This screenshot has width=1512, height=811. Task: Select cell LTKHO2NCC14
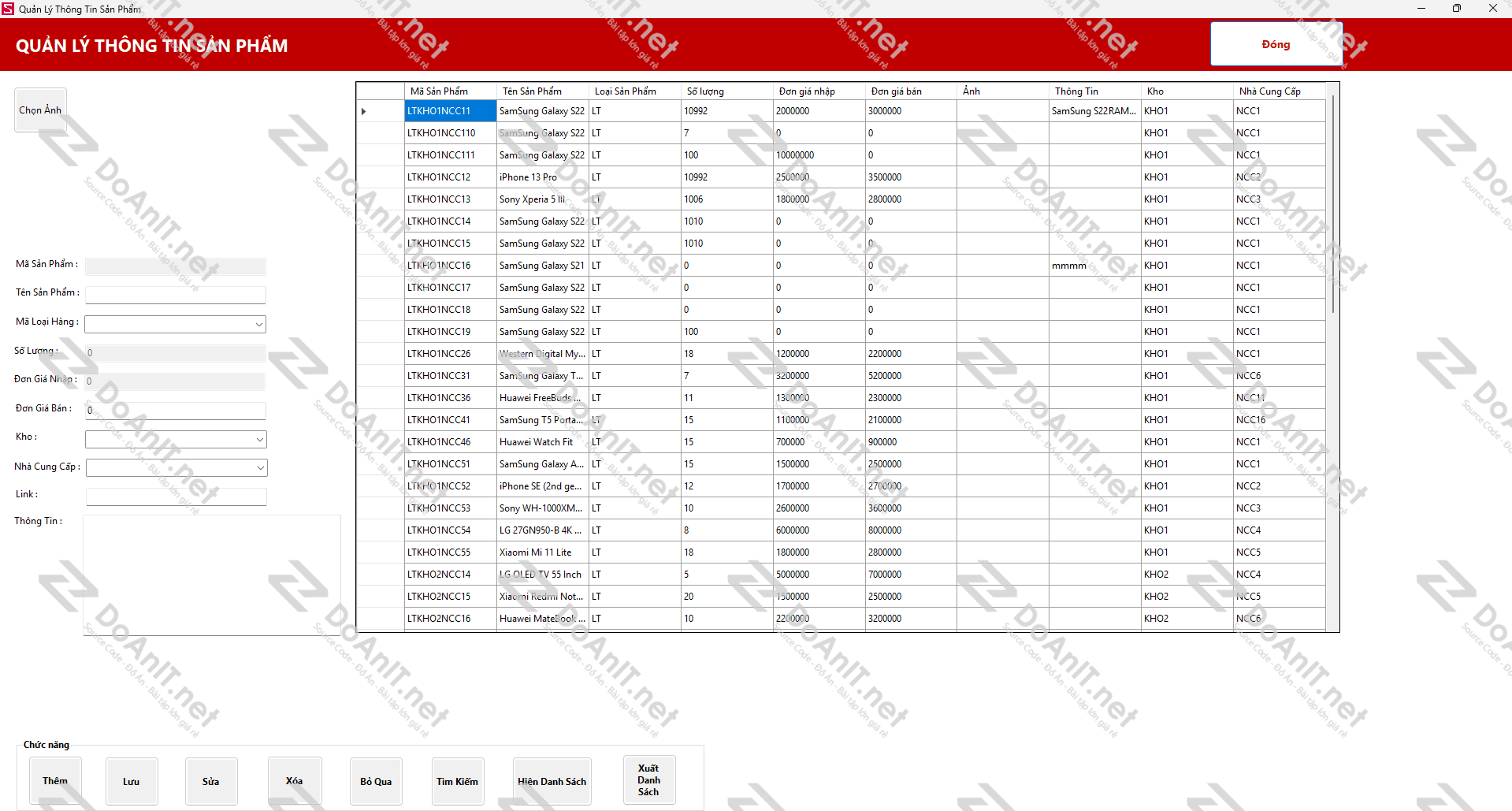(x=451, y=575)
